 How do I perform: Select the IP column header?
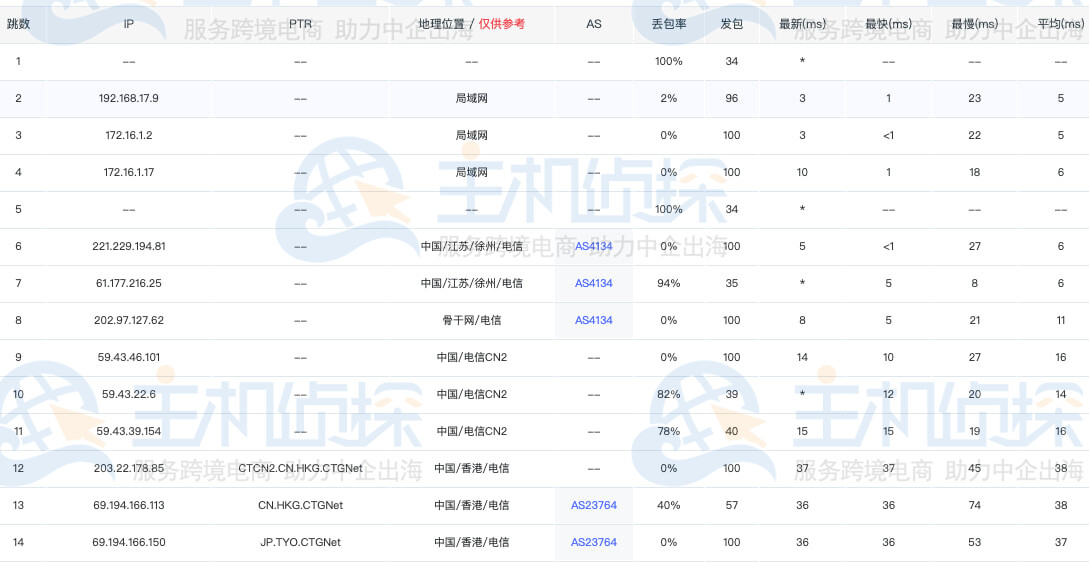[128, 23]
